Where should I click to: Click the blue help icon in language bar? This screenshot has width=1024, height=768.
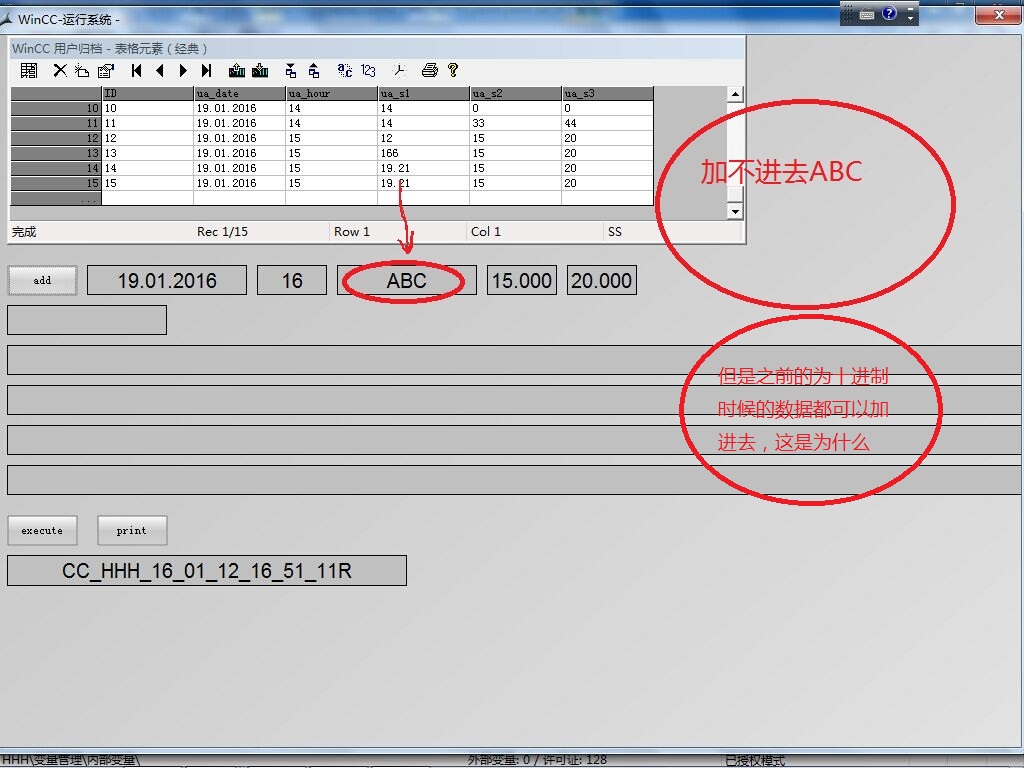[x=889, y=13]
